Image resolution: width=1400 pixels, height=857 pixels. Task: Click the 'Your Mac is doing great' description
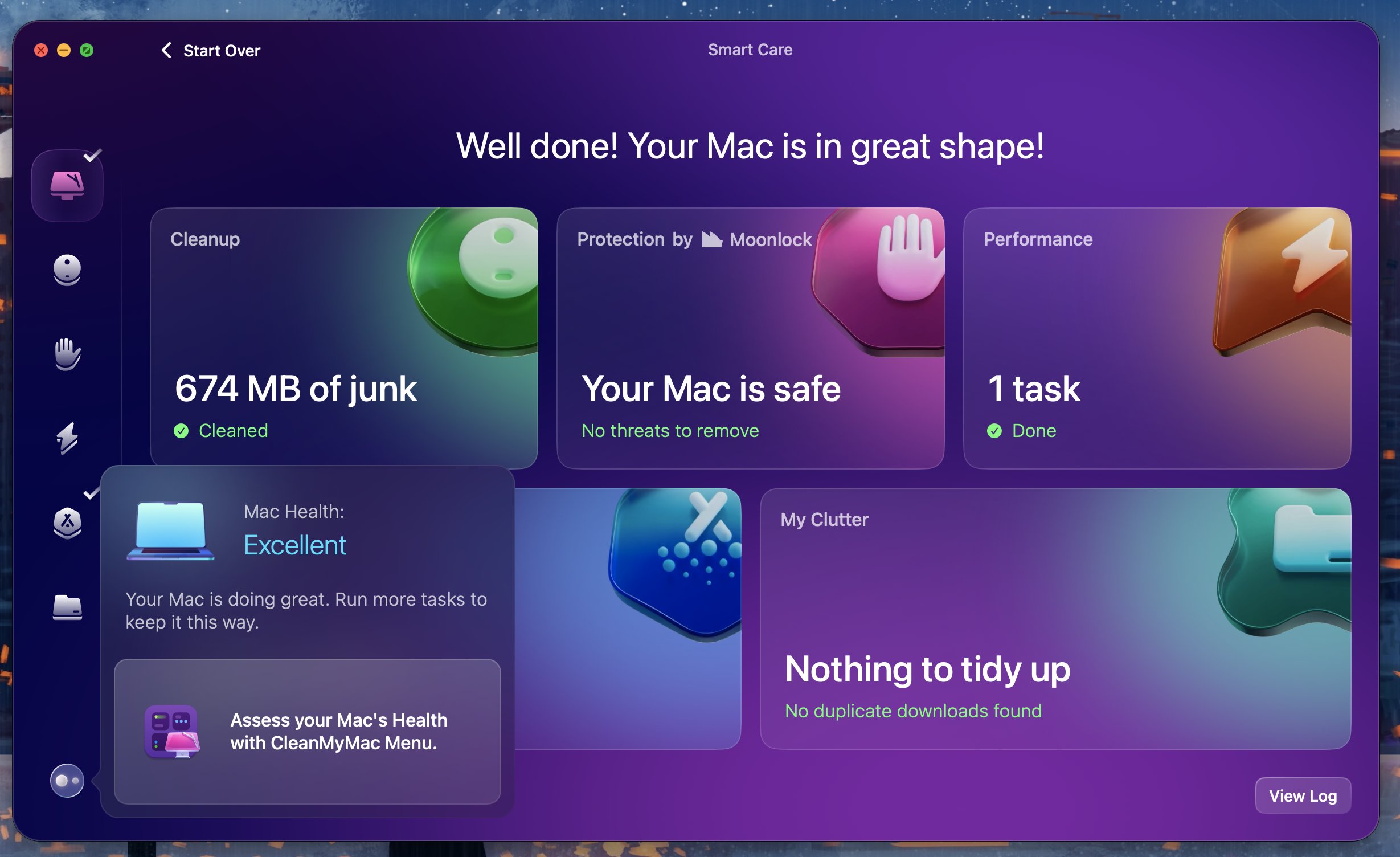point(306,611)
